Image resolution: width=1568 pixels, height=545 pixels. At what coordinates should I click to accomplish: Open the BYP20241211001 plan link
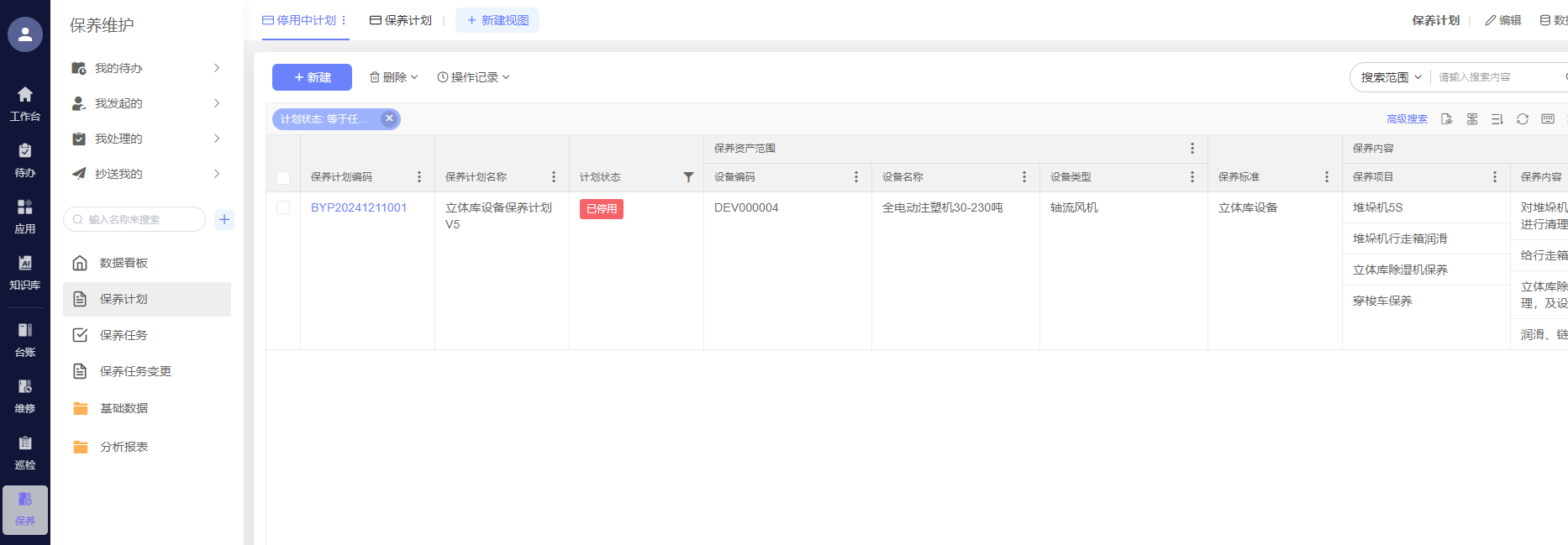click(359, 207)
